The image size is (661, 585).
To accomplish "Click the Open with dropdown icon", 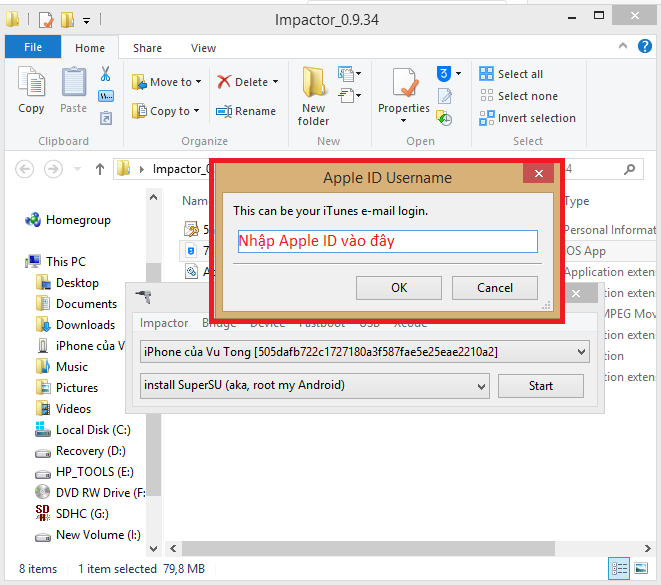I will click(449, 74).
